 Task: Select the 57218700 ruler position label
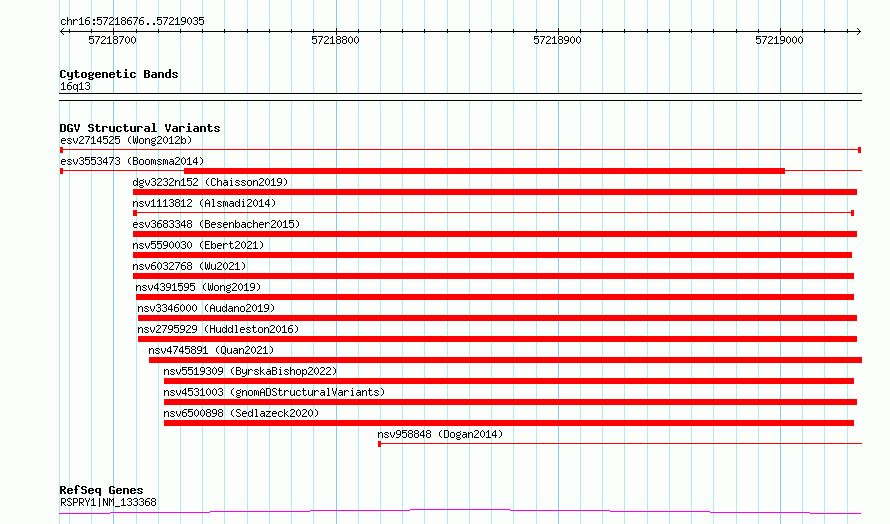pos(112,40)
